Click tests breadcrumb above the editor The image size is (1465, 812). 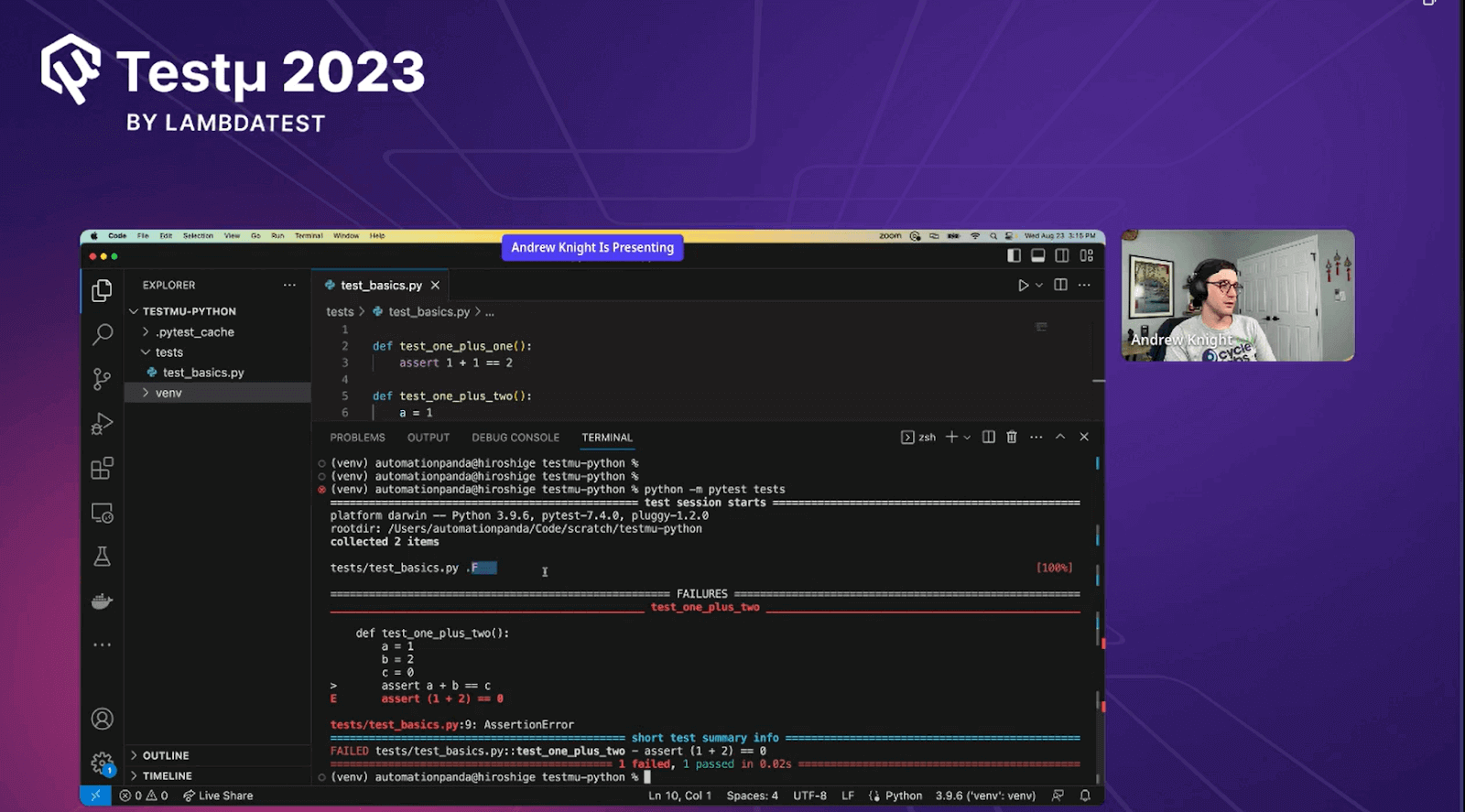(340, 311)
